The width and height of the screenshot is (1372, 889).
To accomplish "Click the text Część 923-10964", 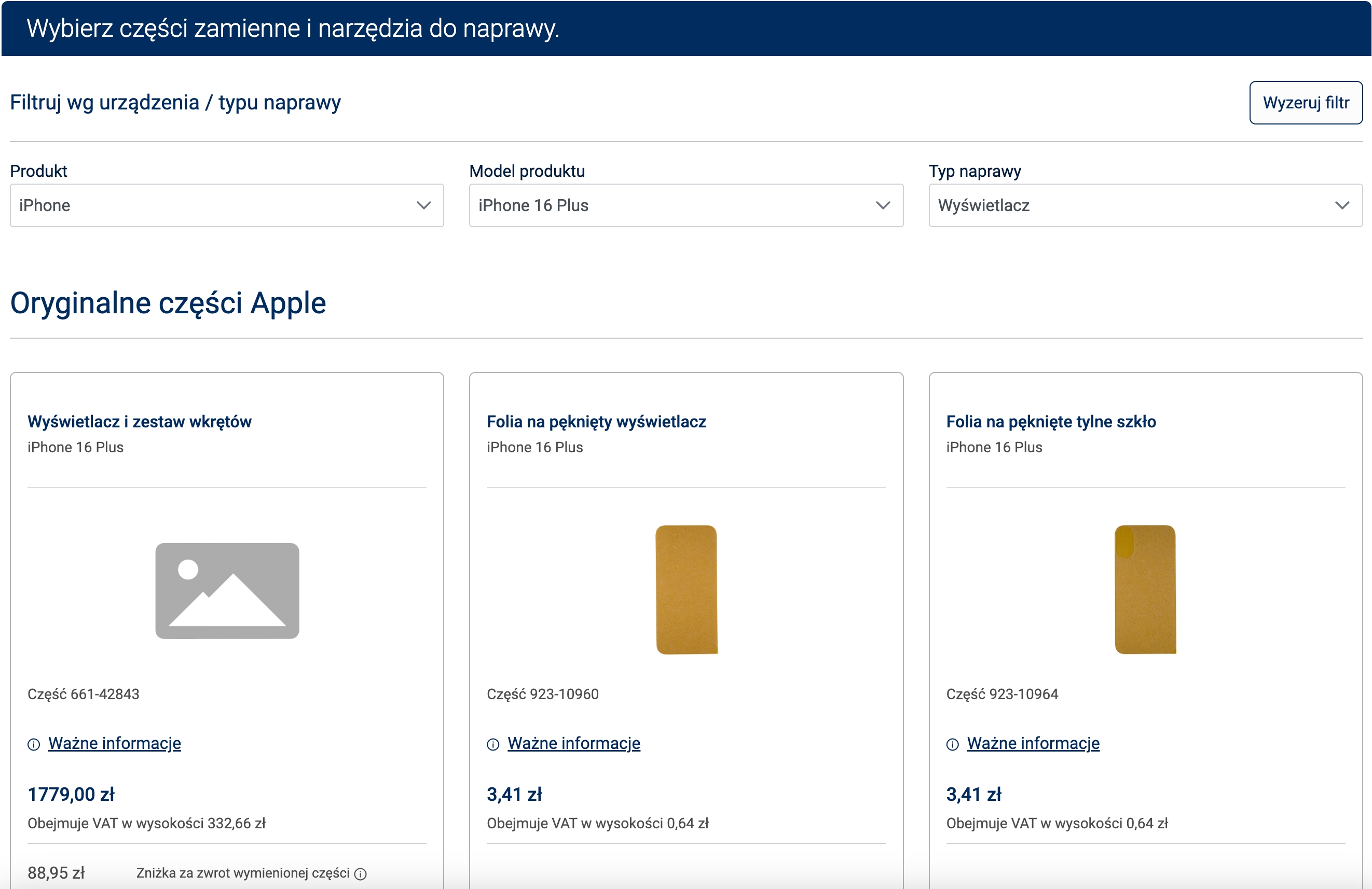I will 1002,693.
